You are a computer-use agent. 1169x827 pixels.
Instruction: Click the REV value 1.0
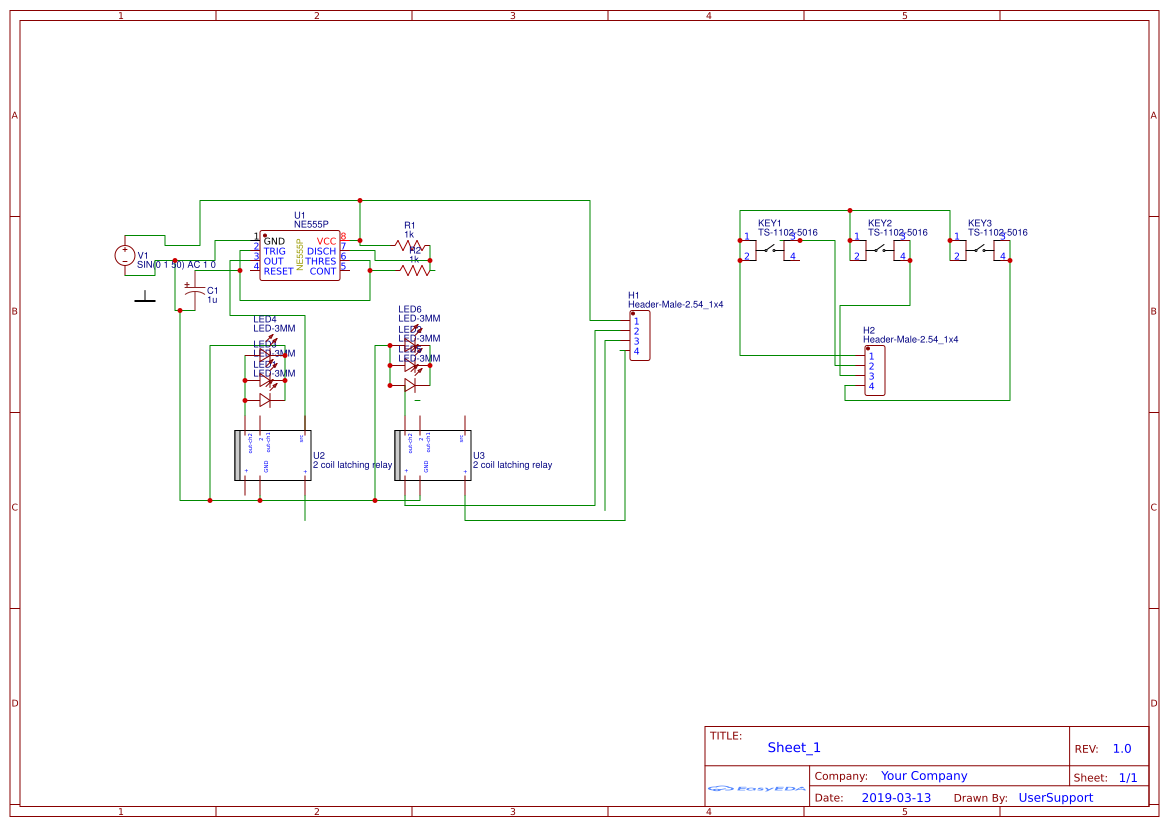[x=1122, y=749]
